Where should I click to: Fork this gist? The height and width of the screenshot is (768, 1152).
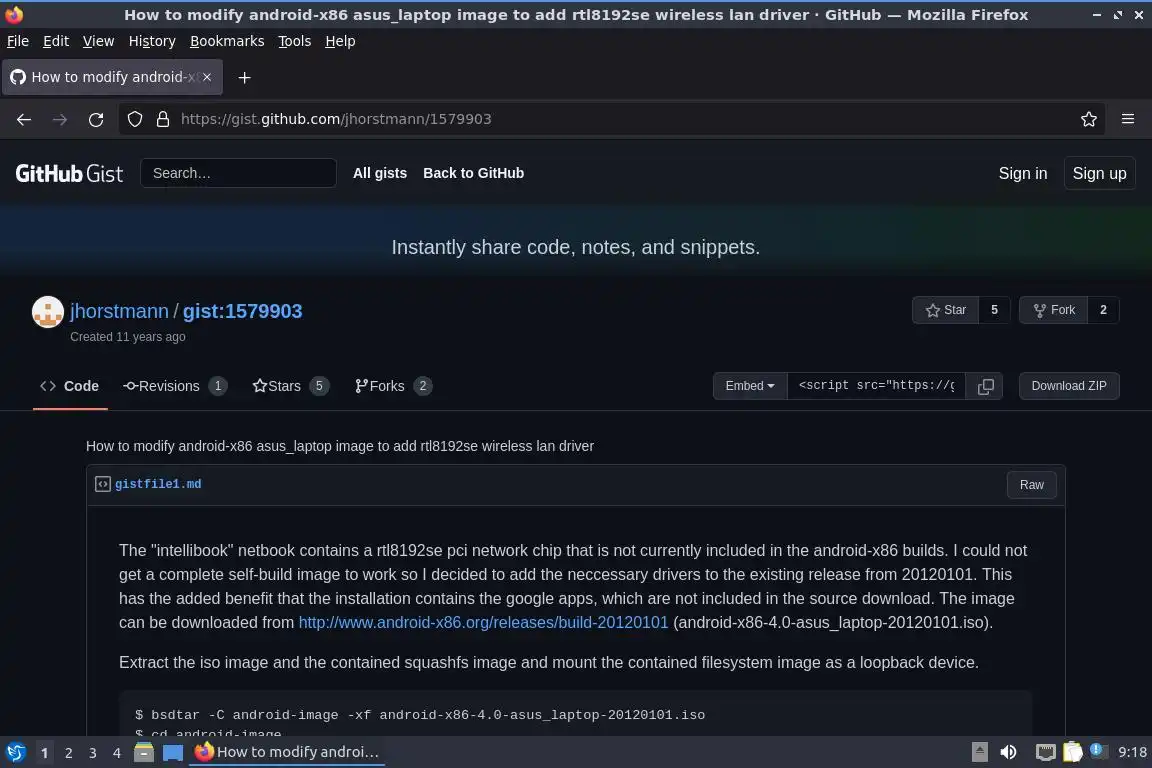1054,310
